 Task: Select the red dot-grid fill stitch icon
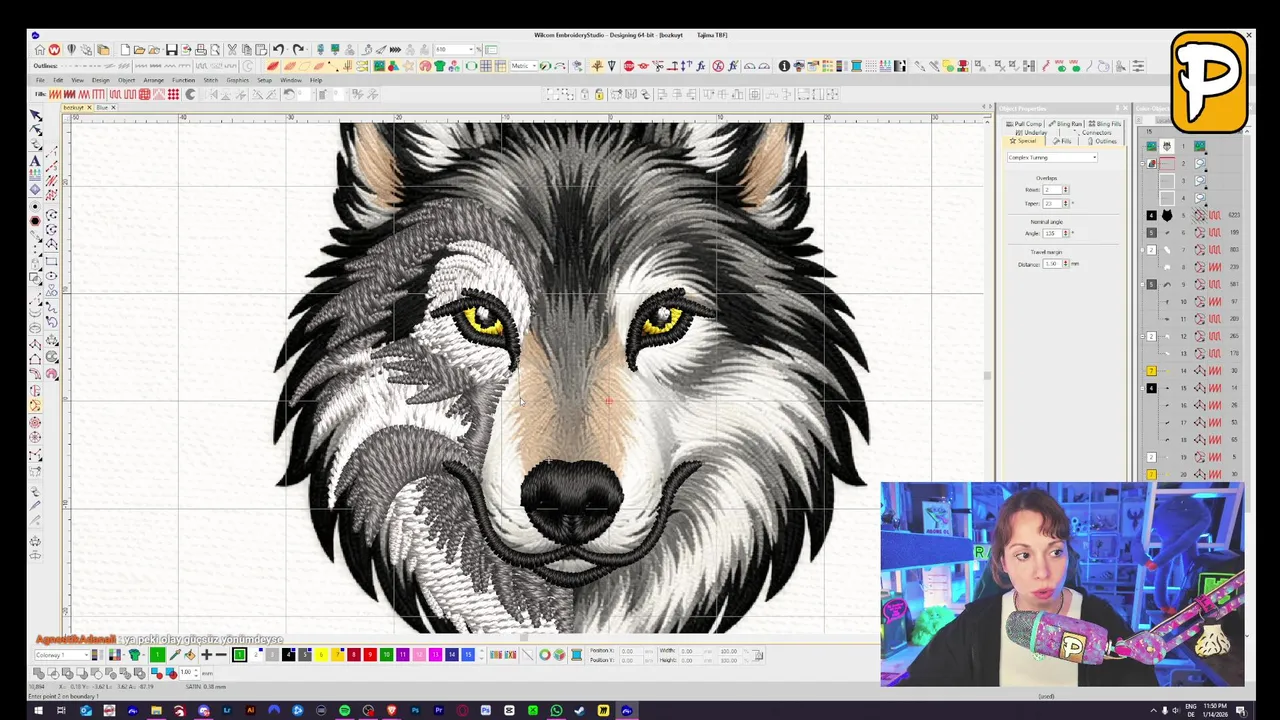tap(173, 94)
